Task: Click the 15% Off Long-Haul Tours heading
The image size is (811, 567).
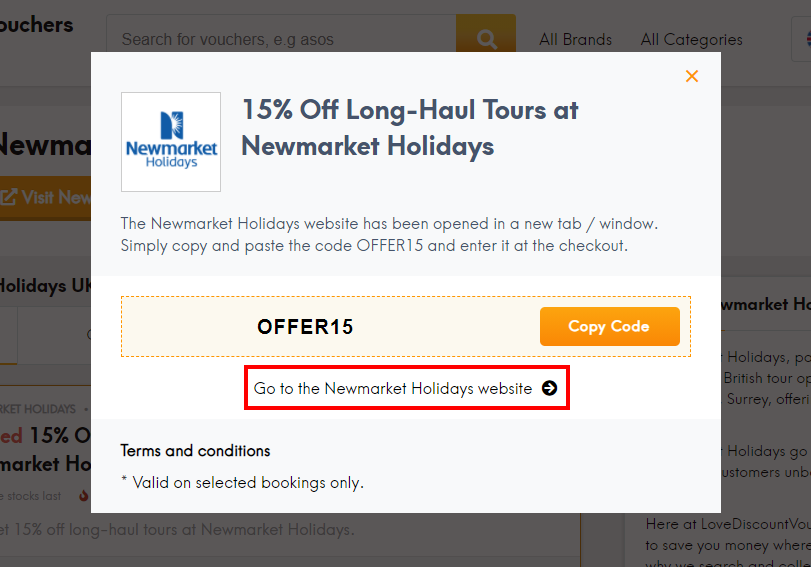Action: [410, 128]
